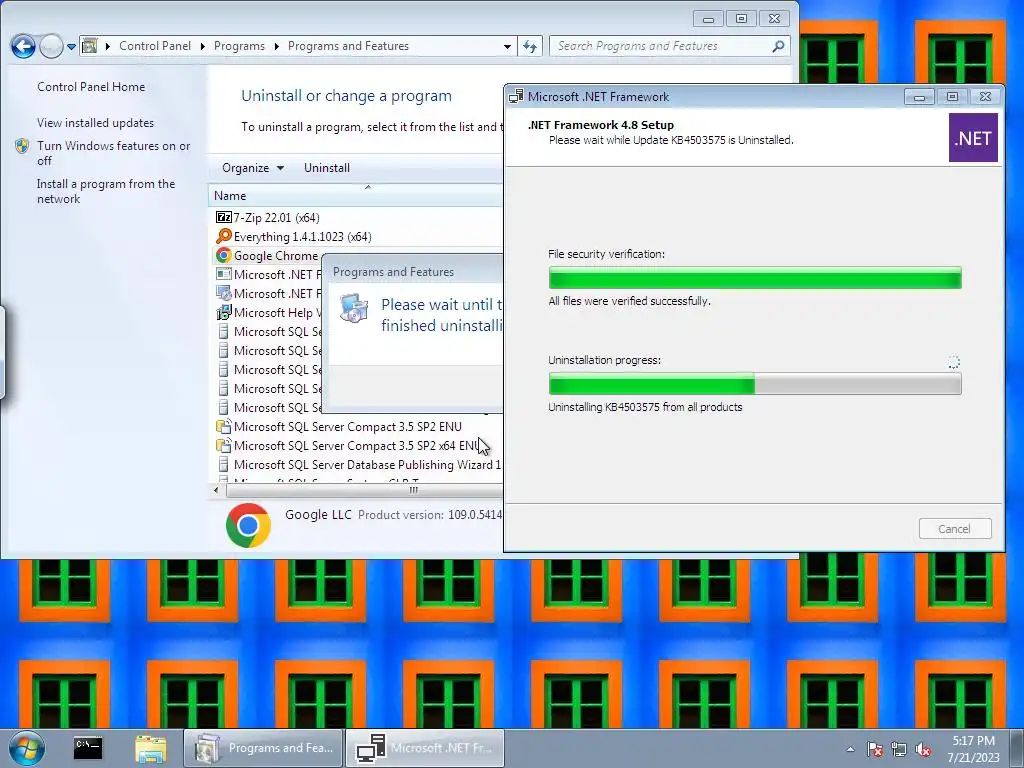Image resolution: width=1024 pixels, height=768 pixels.
Task: Show hidden tray icons arrow
Action: (x=850, y=749)
